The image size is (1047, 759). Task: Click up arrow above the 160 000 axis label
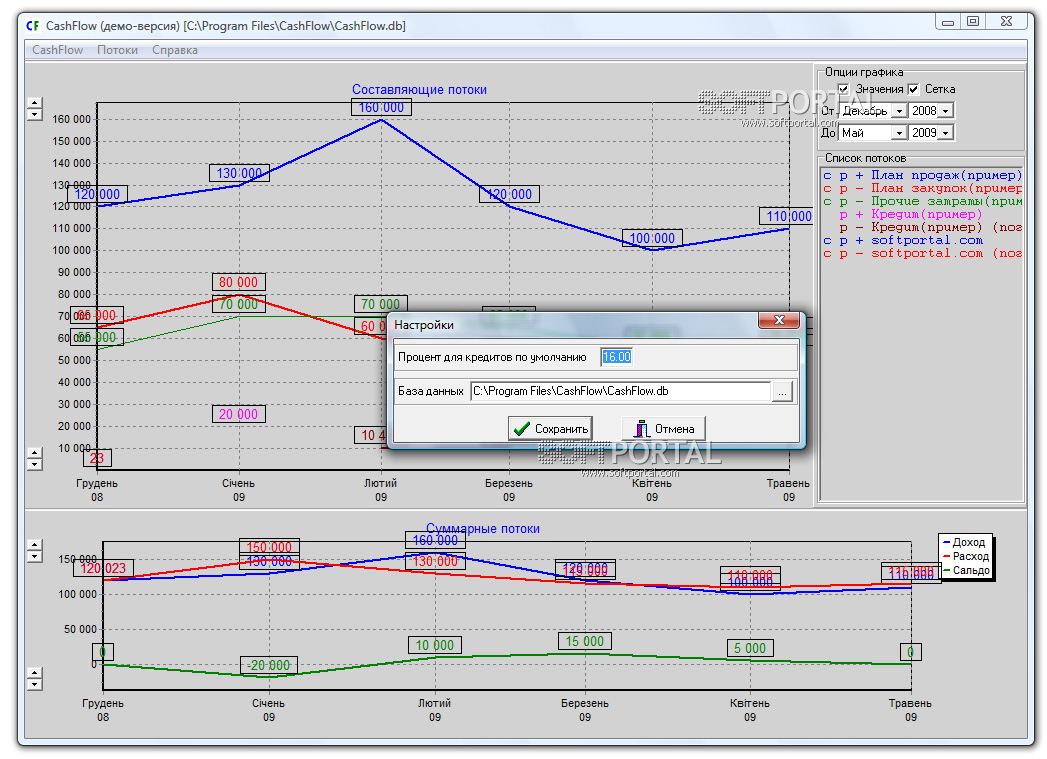[x=35, y=101]
